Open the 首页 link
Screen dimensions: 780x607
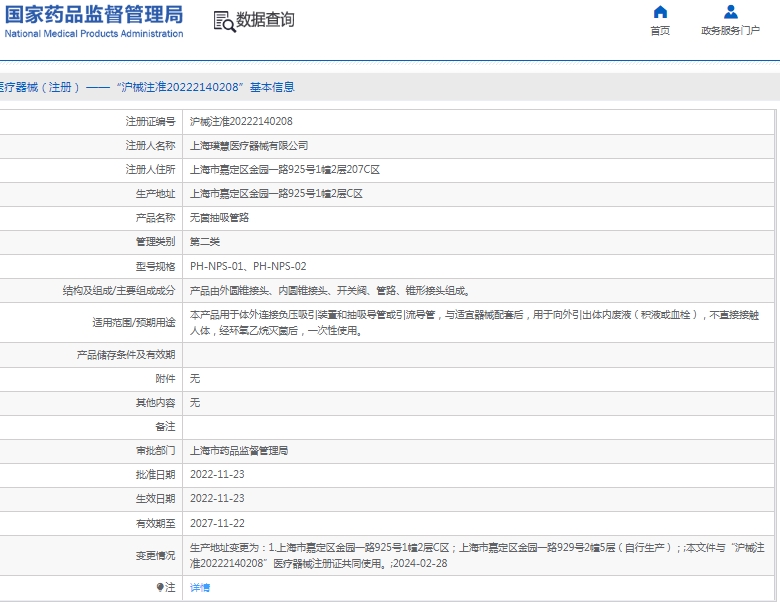click(660, 31)
